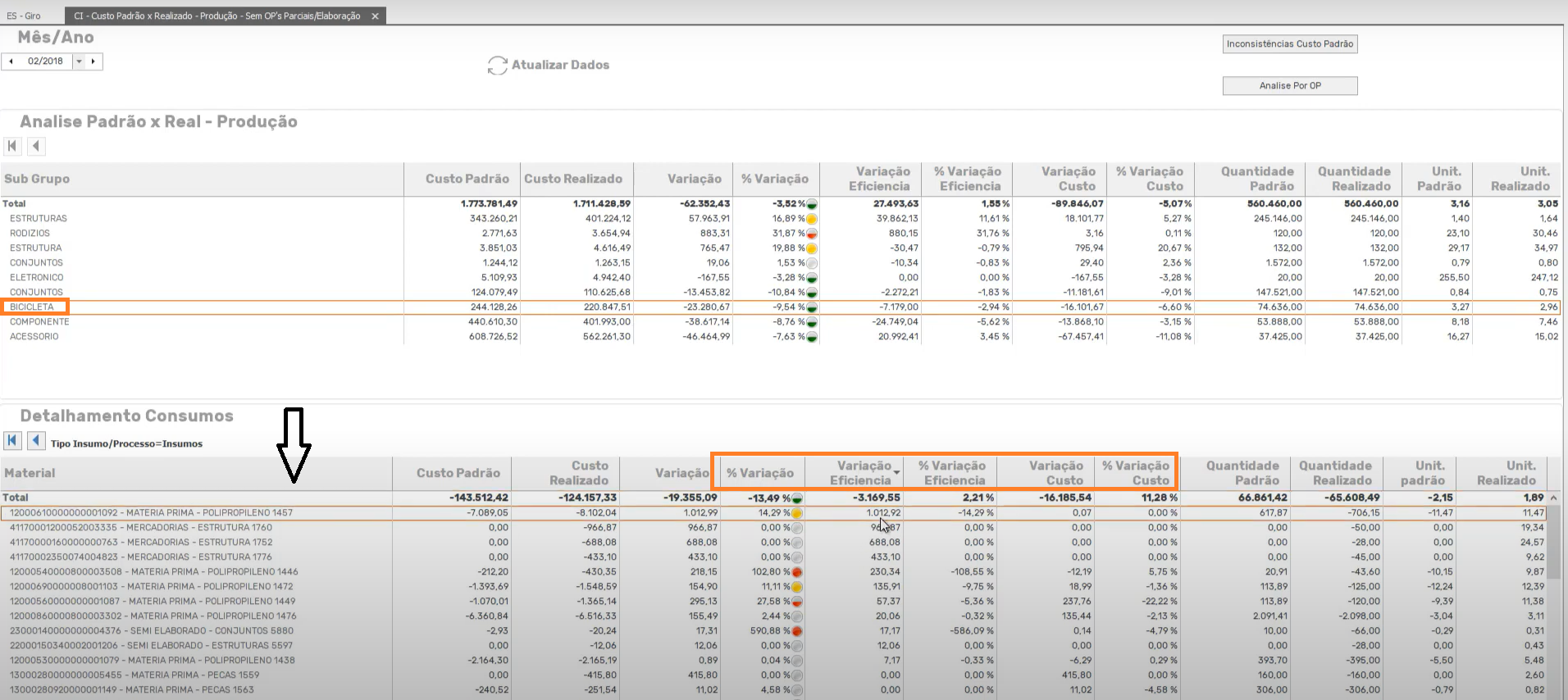Screen dimensions: 1568x700
Task: Go back one level in Detalhamento Consumos
Action: pyautogui.click(x=36, y=440)
